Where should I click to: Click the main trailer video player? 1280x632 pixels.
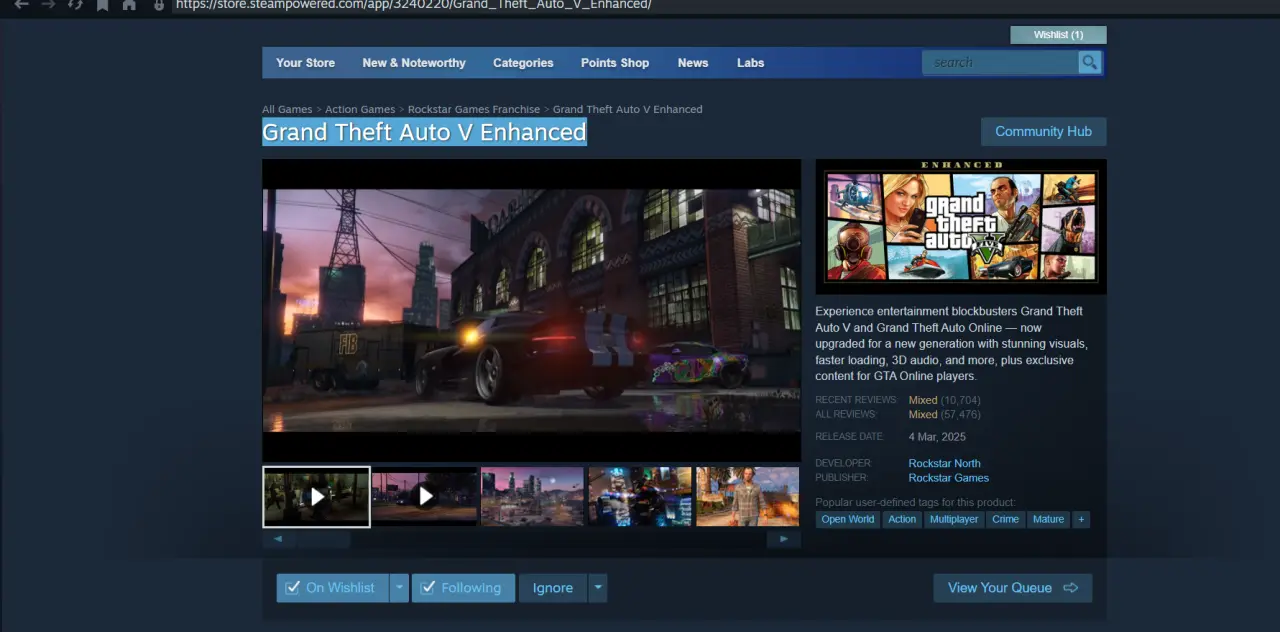pos(532,310)
